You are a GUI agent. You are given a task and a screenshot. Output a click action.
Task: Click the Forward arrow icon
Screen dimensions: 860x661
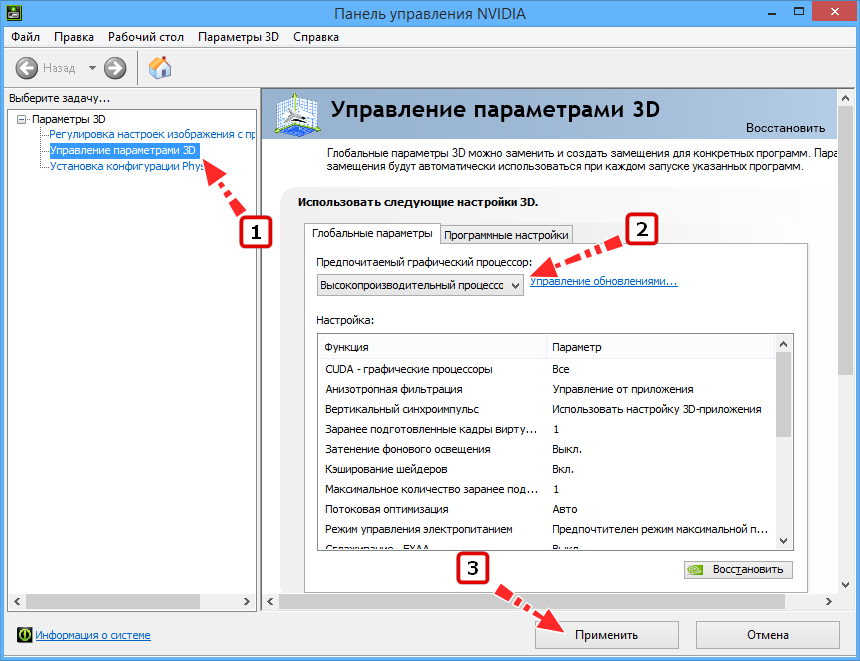tap(115, 69)
